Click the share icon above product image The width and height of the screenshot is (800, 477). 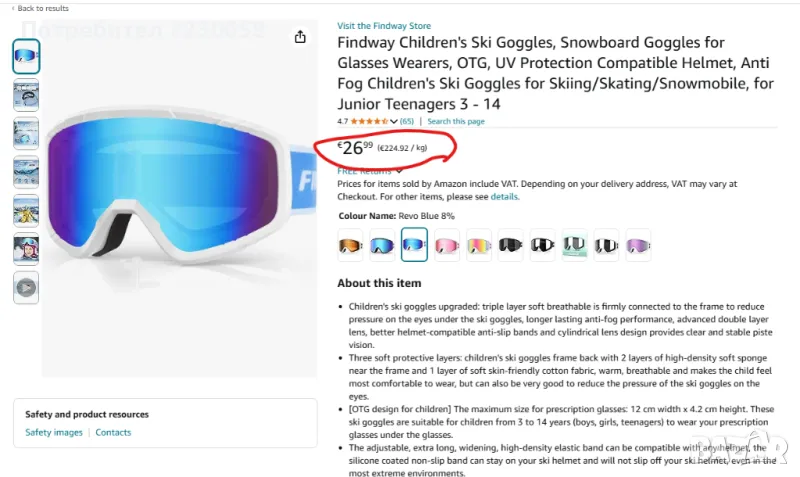[300, 37]
